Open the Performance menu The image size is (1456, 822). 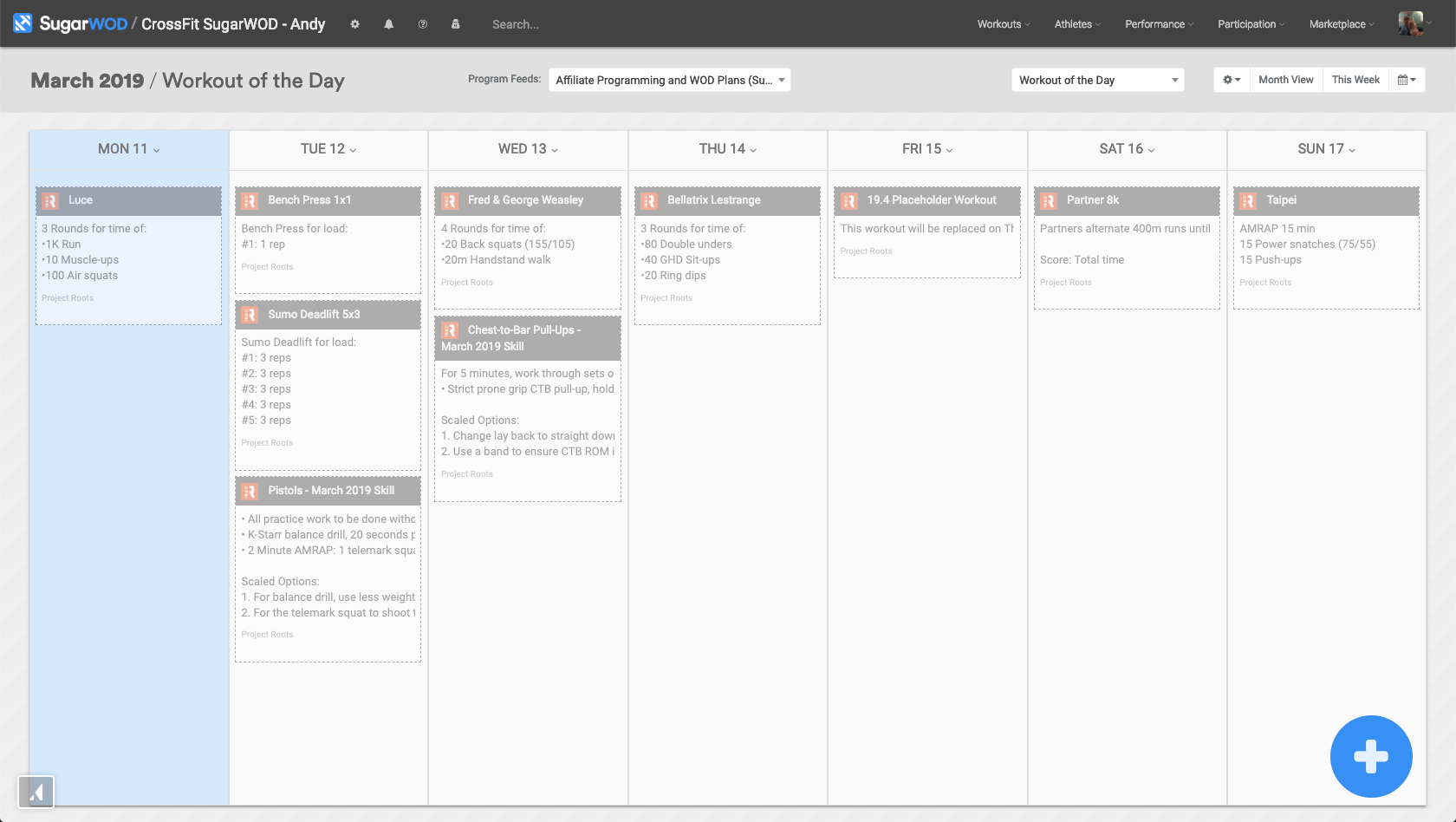[1159, 24]
